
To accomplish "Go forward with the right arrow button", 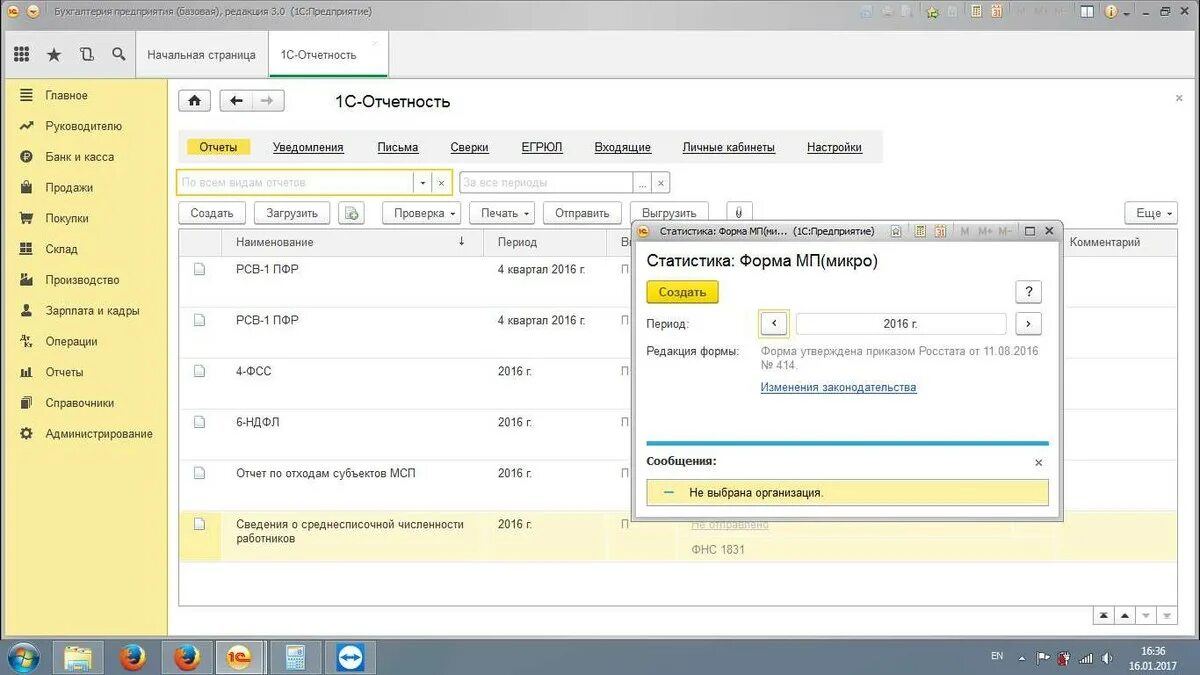I will [268, 101].
